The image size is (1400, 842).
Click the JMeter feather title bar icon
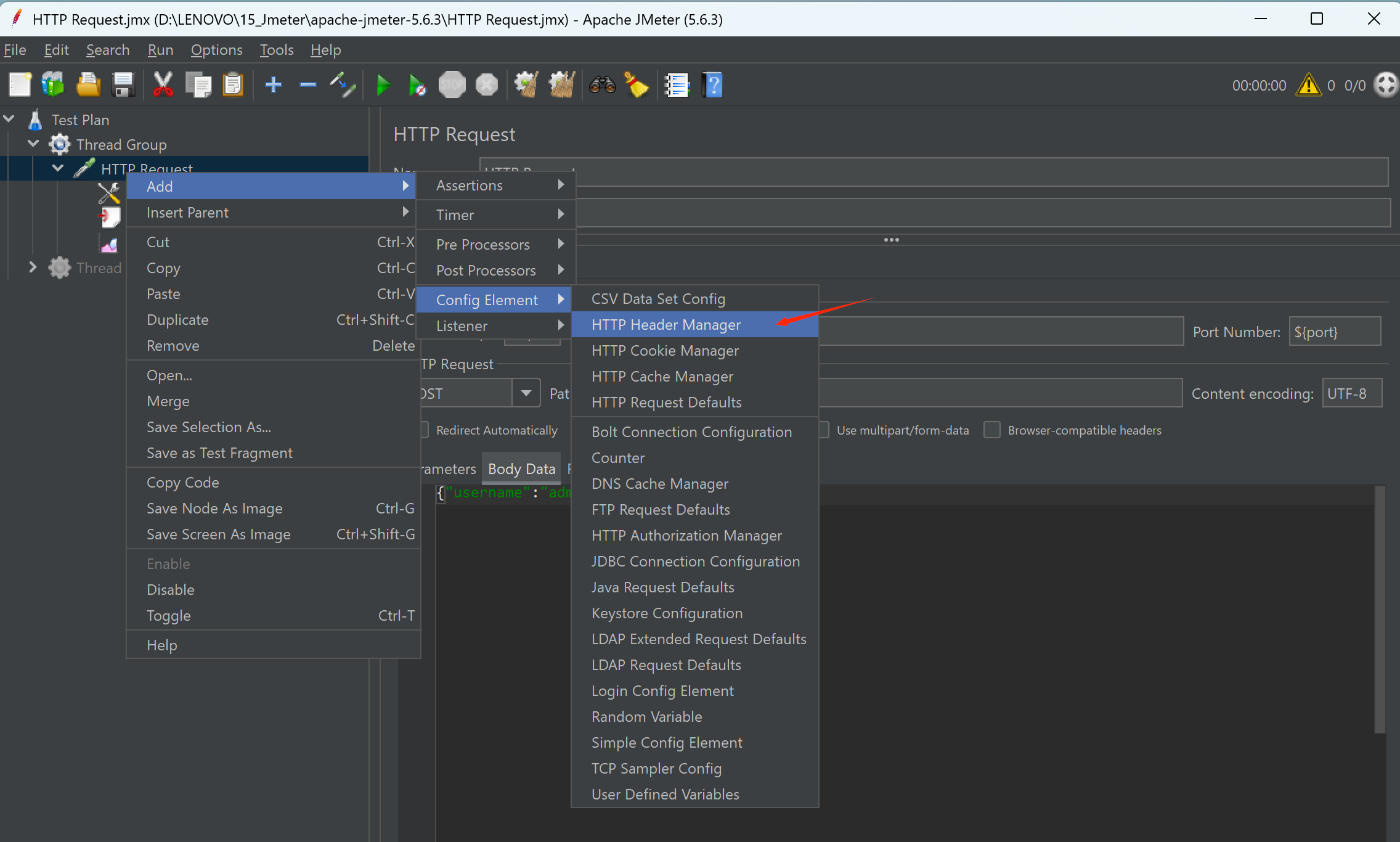pyautogui.click(x=17, y=18)
